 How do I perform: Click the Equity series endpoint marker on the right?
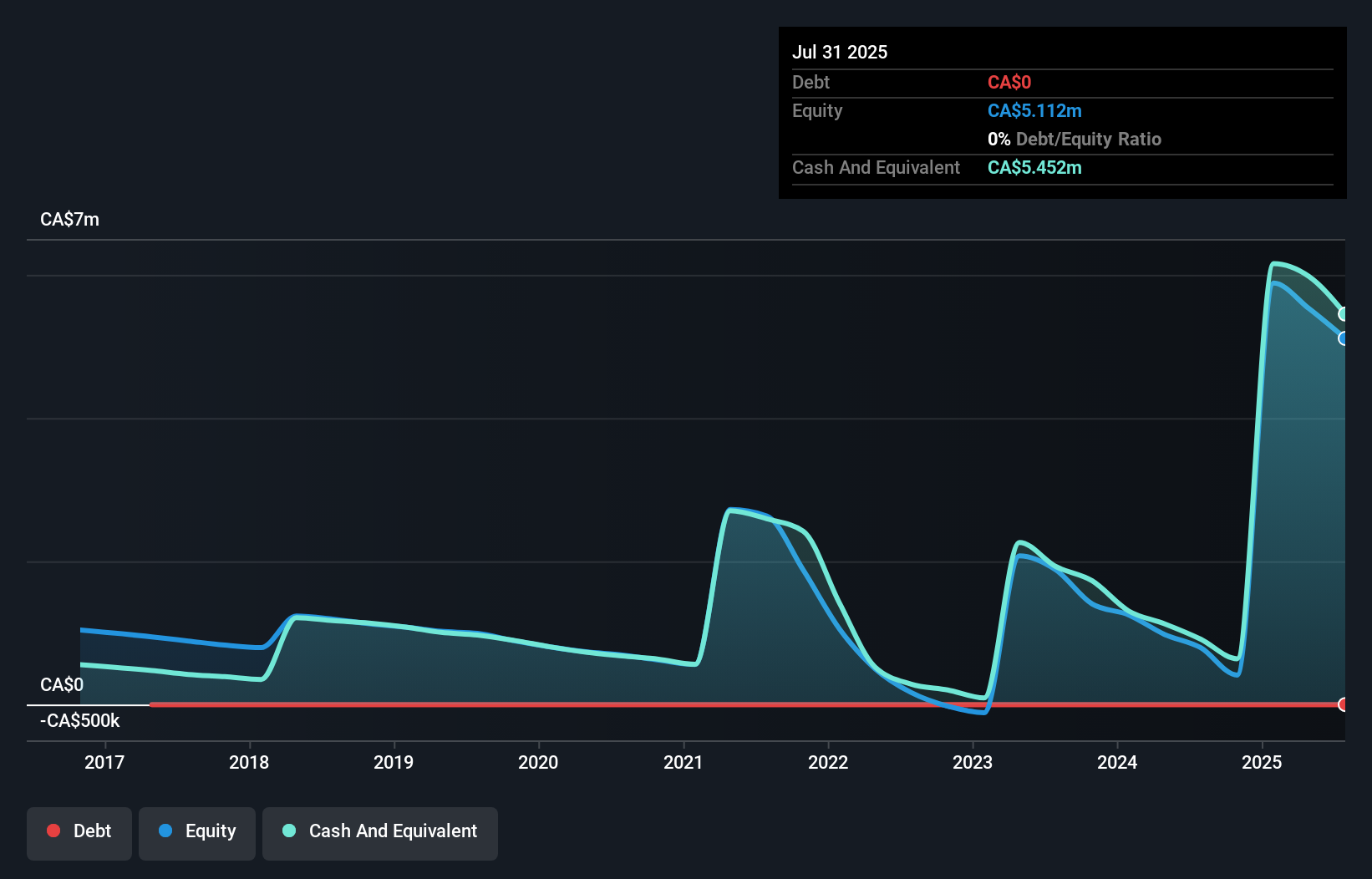(1343, 339)
